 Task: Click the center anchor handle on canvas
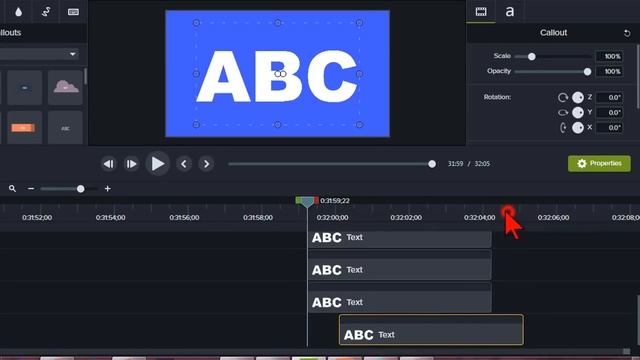[x=280, y=74]
